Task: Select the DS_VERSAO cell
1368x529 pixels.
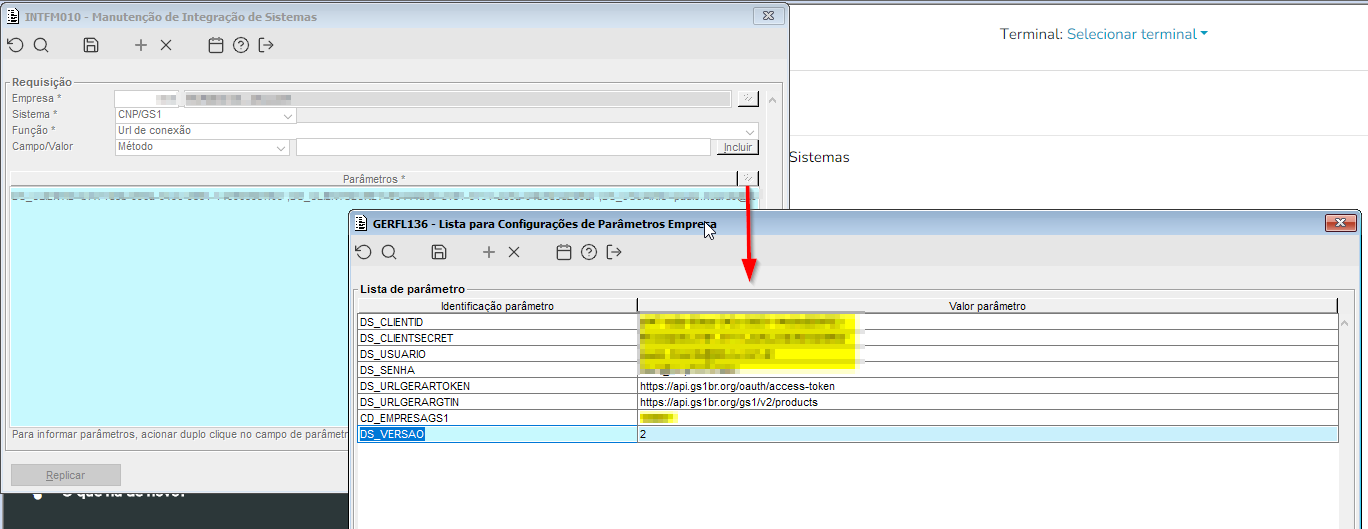Action: [497, 434]
